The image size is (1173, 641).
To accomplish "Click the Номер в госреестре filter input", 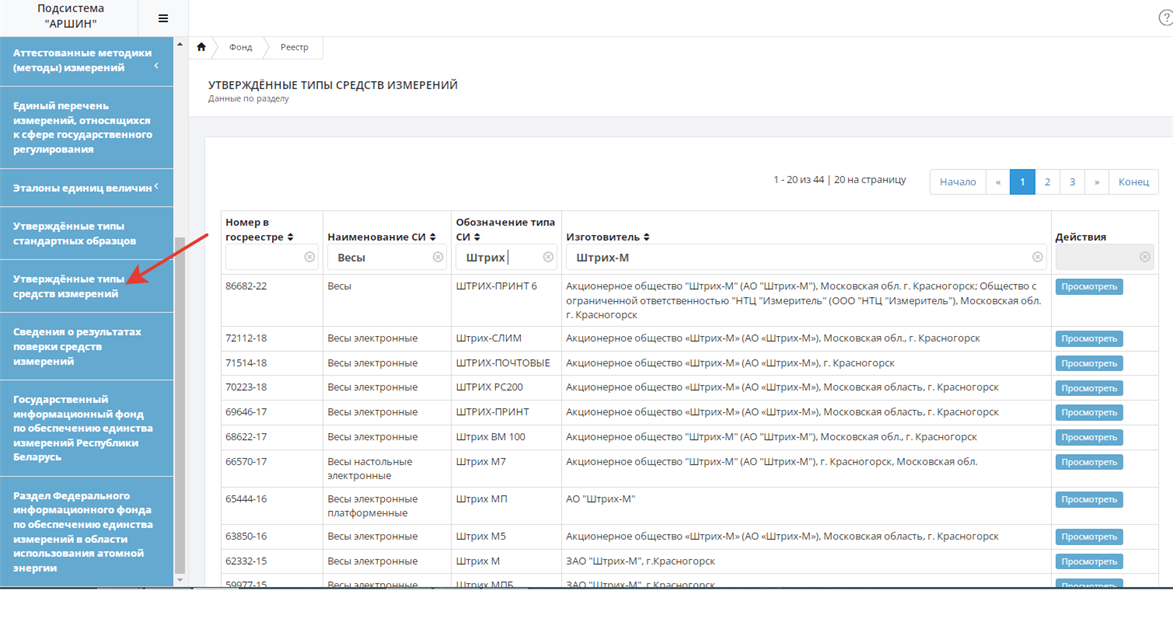I will pyautogui.click(x=271, y=257).
